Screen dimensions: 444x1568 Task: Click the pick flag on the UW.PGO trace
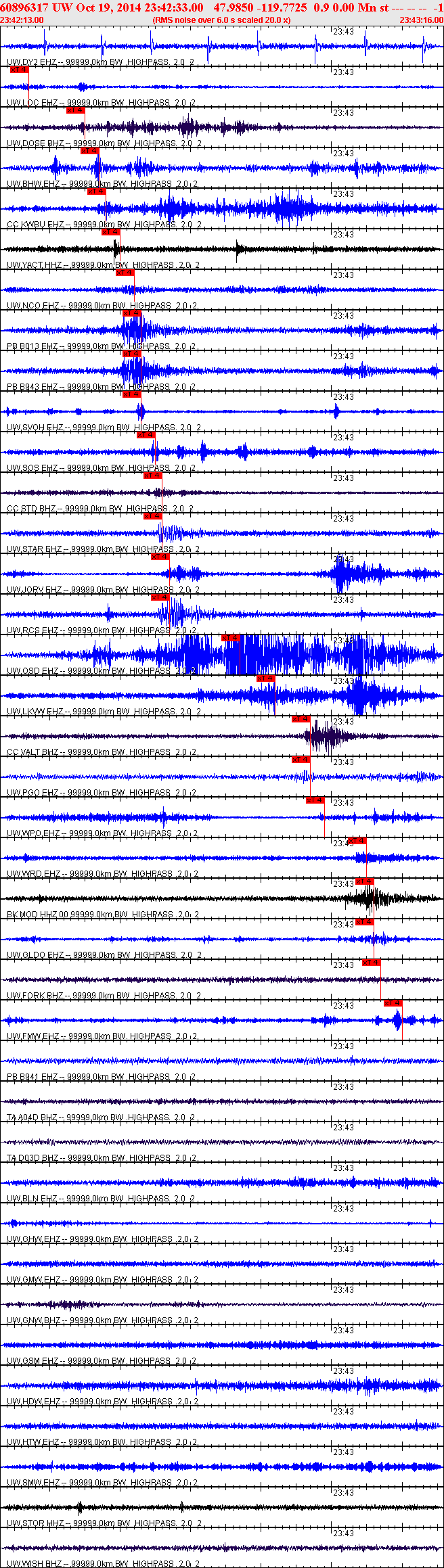[301, 760]
